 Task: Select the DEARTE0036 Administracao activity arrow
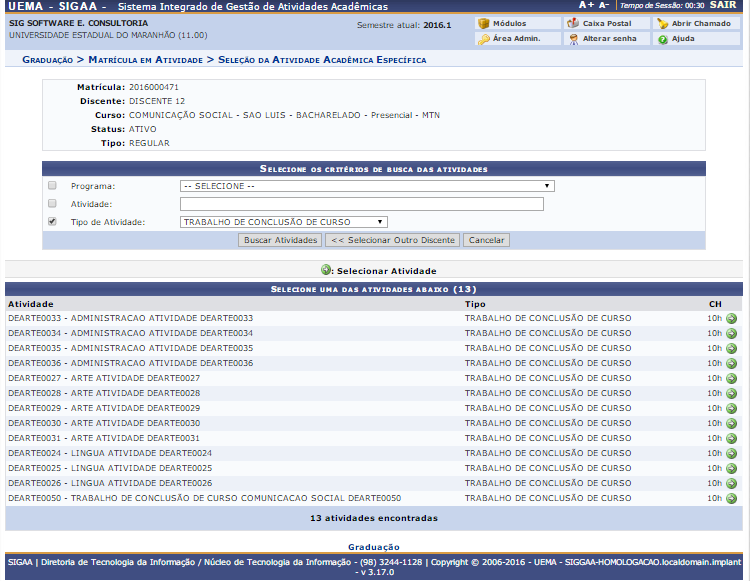tap(731, 364)
